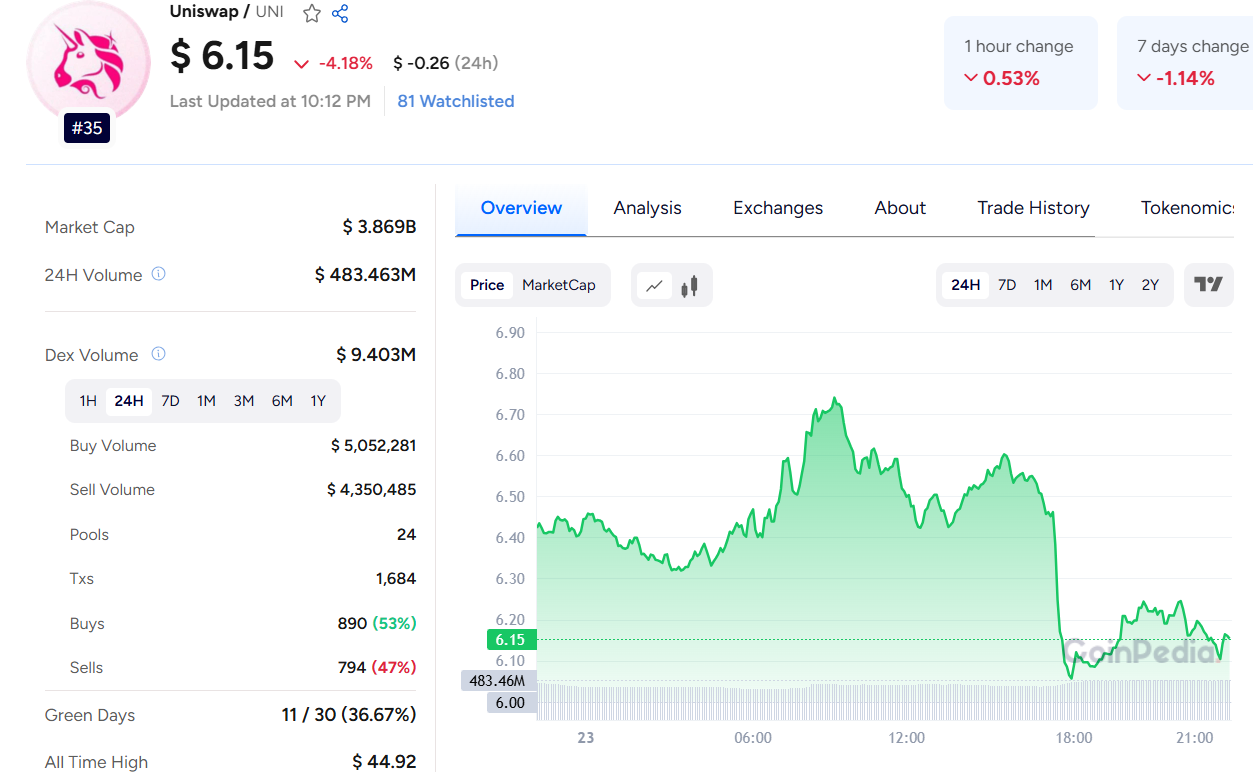Click the Last Updated at 10:12 PM text
The height and width of the screenshot is (772, 1253).
tap(270, 101)
